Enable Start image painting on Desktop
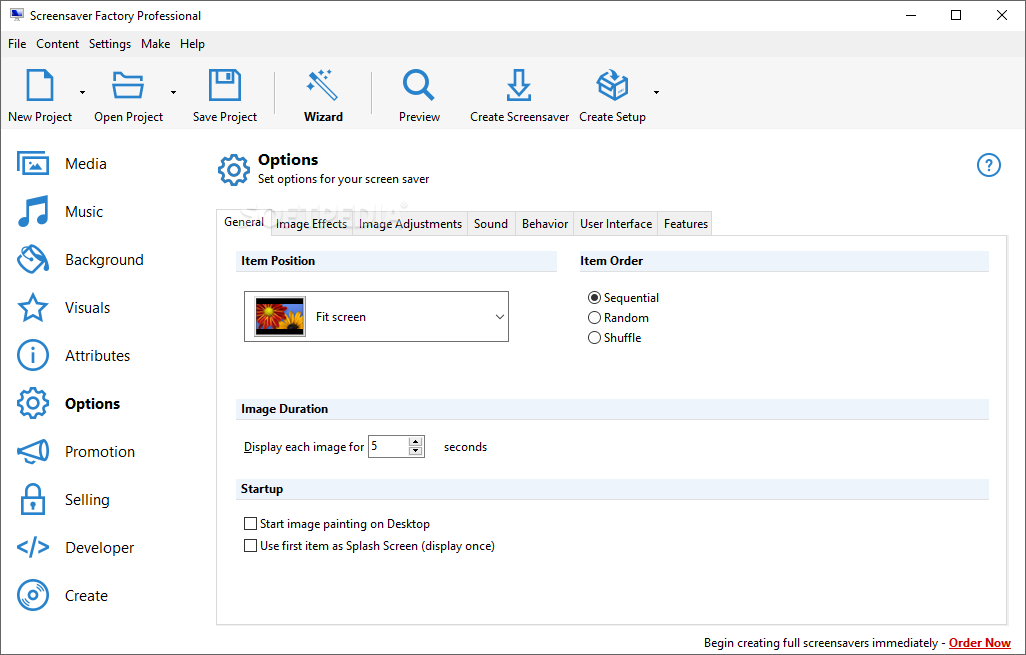Viewport: 1026px width, 655px height. click(336, 523)
